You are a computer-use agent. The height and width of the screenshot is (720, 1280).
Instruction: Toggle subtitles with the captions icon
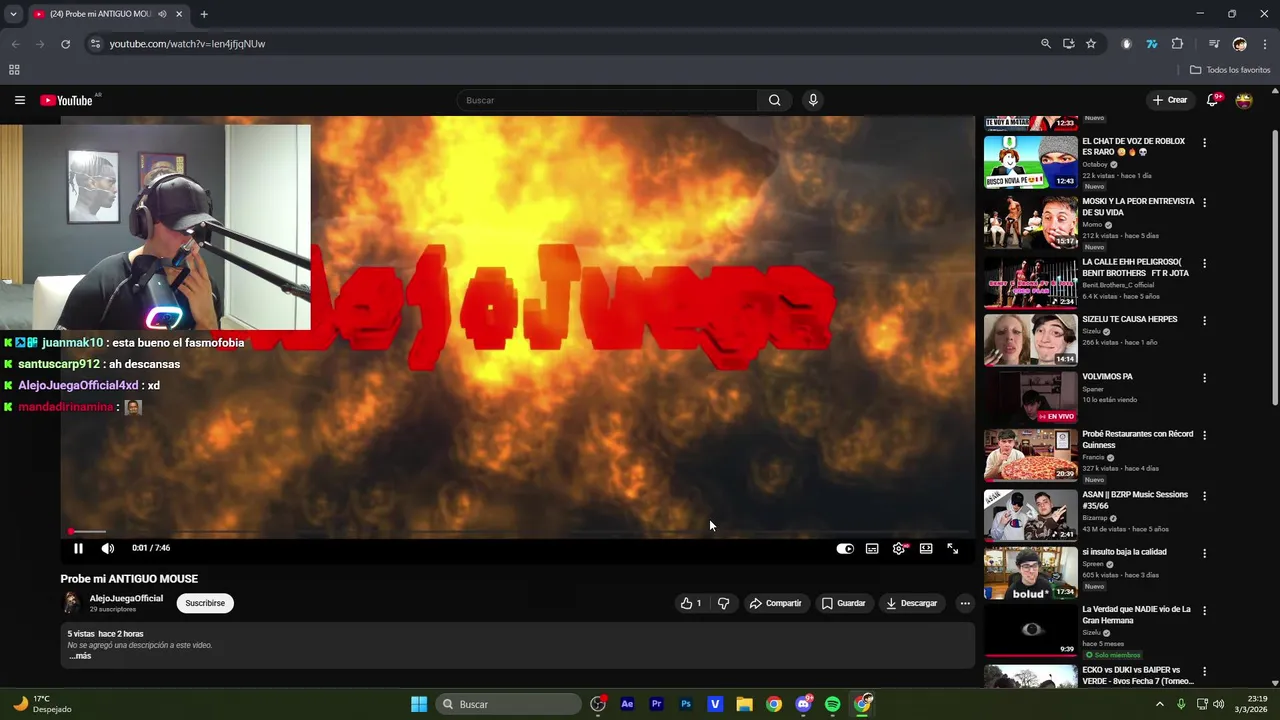coord(872,548)
